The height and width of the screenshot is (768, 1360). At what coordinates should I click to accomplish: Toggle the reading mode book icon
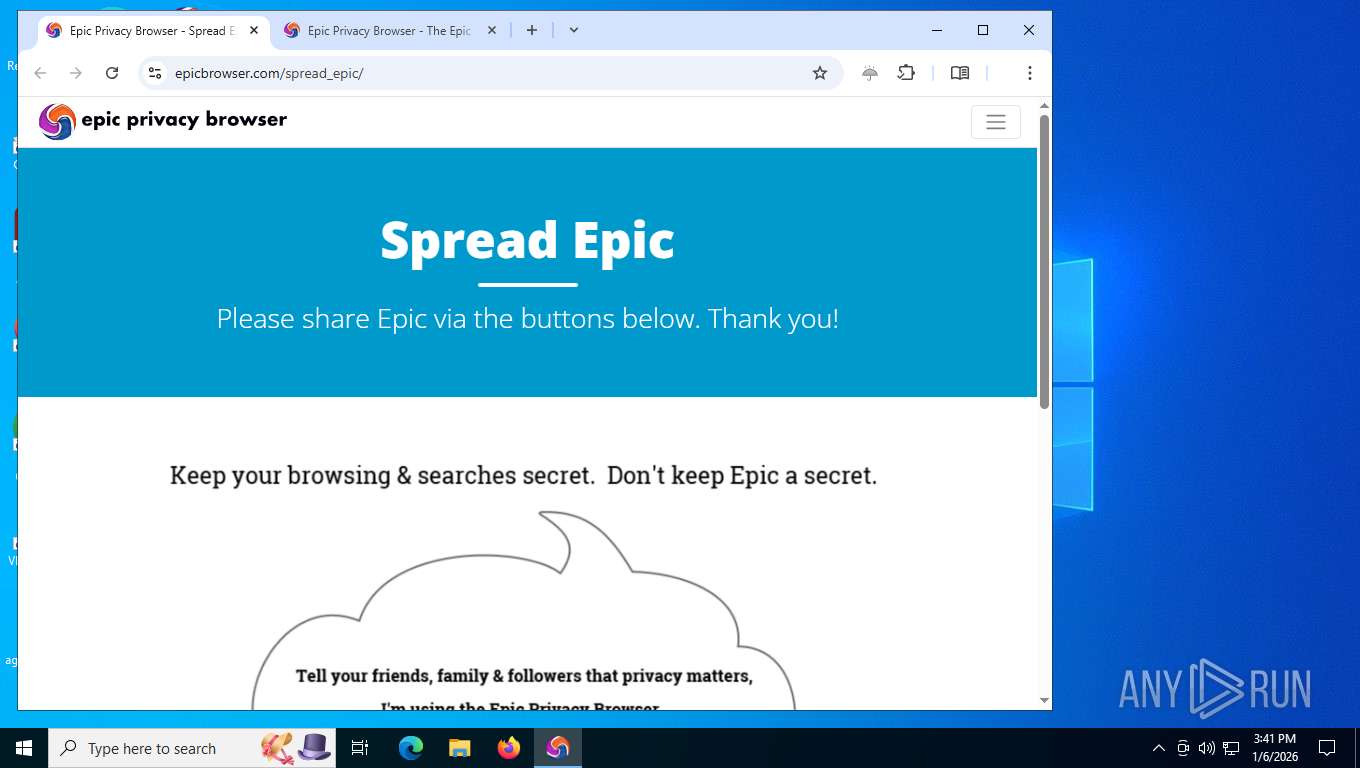(960, 73)
